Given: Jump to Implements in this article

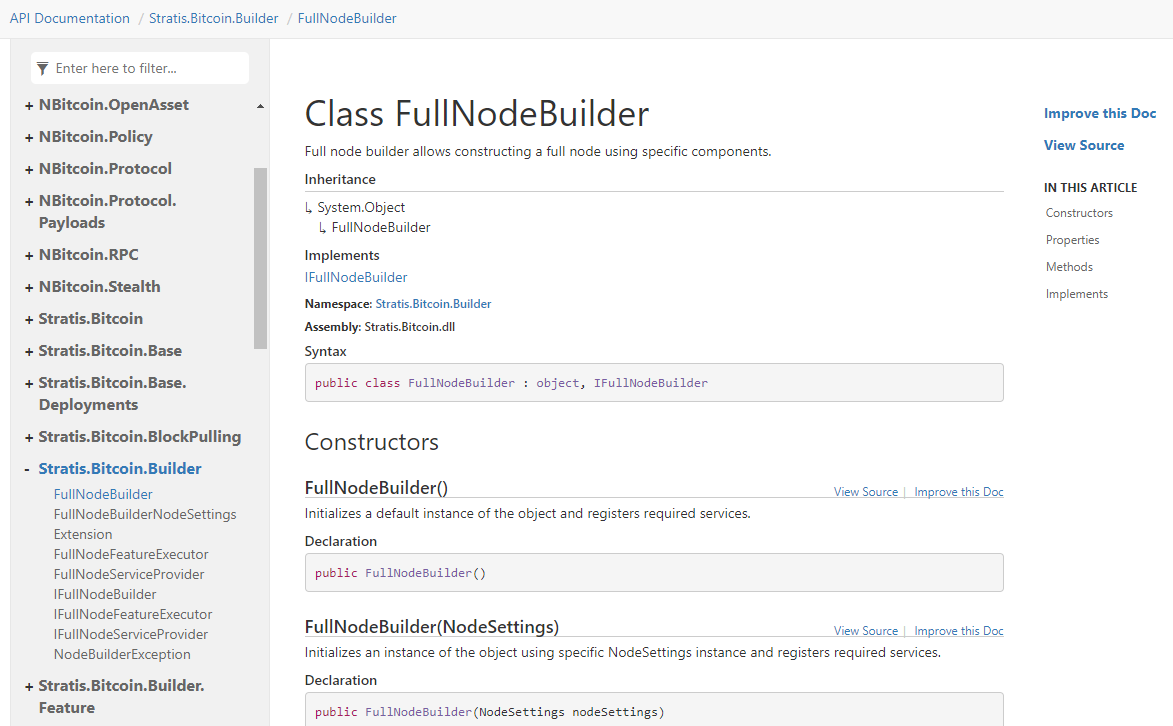Looking at the screenshot, I should [1076, 294].
